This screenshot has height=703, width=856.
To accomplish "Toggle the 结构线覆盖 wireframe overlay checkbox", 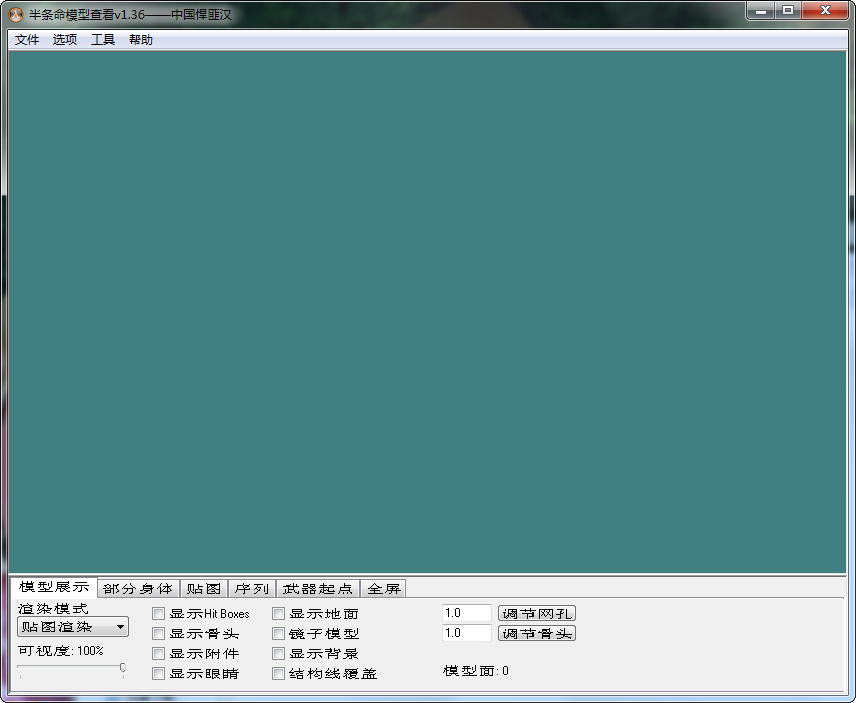I will [278, 673].
